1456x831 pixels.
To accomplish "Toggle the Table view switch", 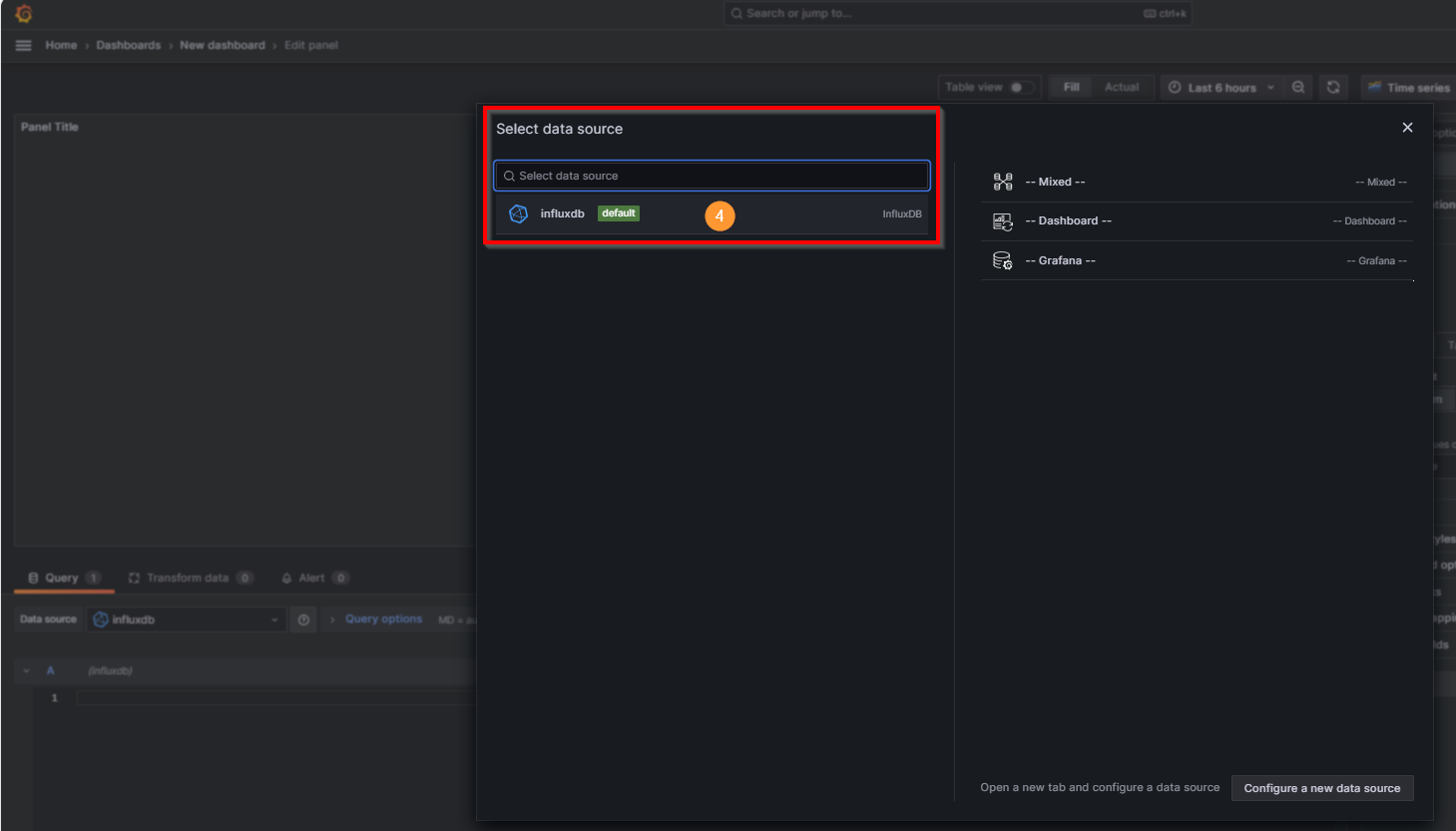I will (1021, 88).
